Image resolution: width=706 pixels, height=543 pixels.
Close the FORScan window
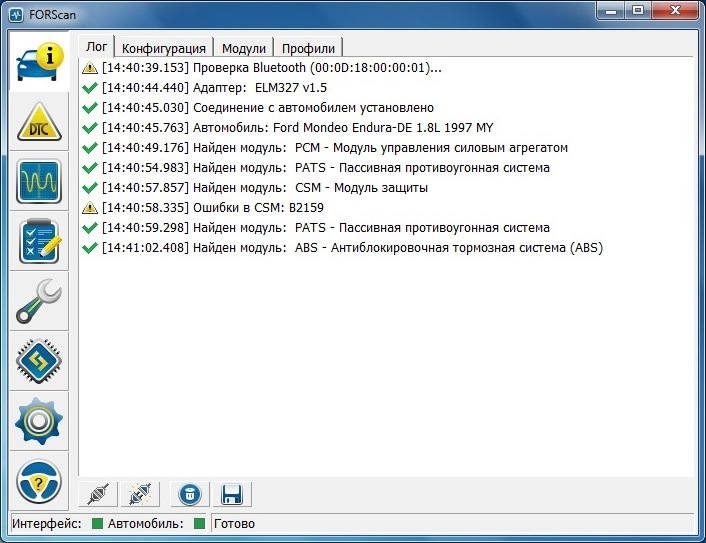pyautogui.click(x=675, y=11)
